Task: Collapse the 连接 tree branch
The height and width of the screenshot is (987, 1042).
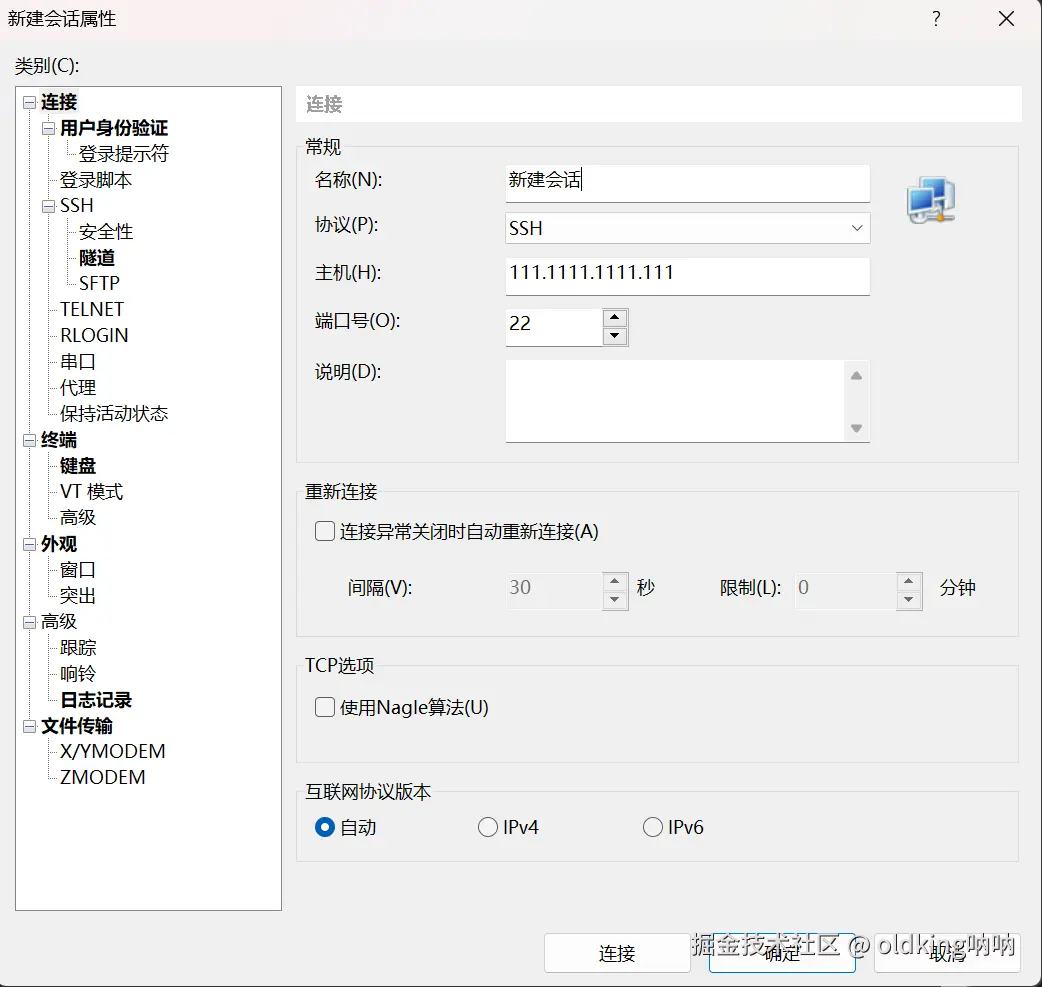Action: [x=27, y=101]
